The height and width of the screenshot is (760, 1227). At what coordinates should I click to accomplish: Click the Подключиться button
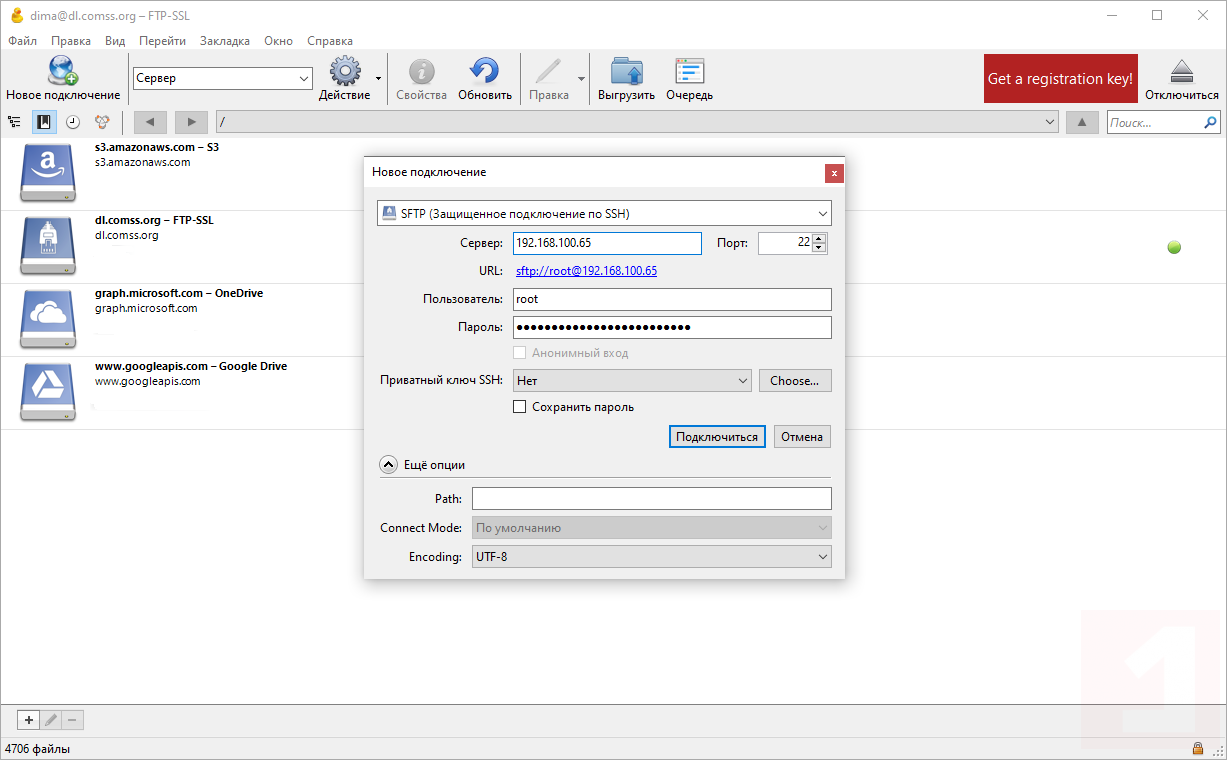pos(717,437)
